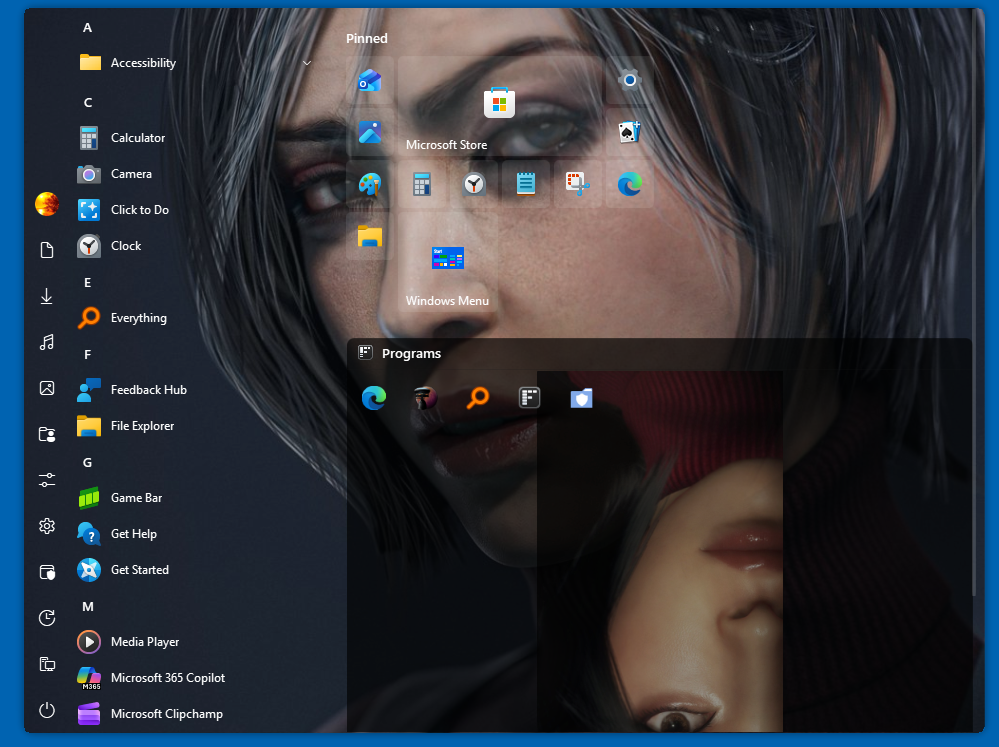This screenshot has width=999, height=747.
Task: Expand the Accessibility folder chevron
Action: [x=307, y=62]
